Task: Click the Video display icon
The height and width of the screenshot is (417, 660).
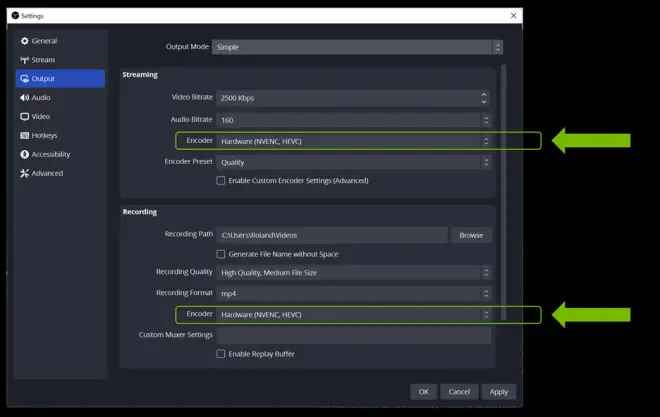Action: click(x=24, y=117)
